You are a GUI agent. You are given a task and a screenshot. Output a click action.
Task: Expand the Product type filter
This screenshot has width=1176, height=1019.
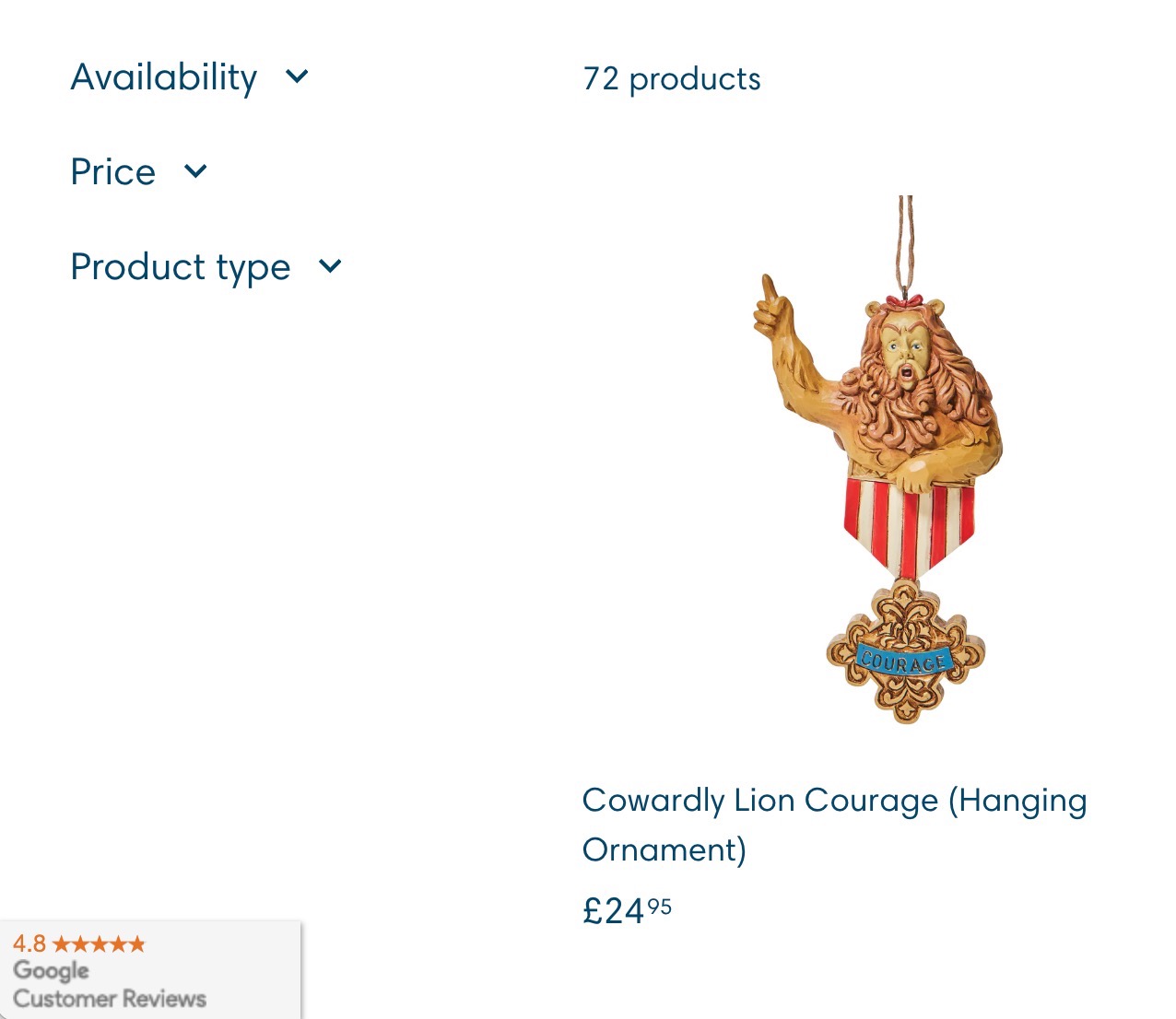pos(206,267)
